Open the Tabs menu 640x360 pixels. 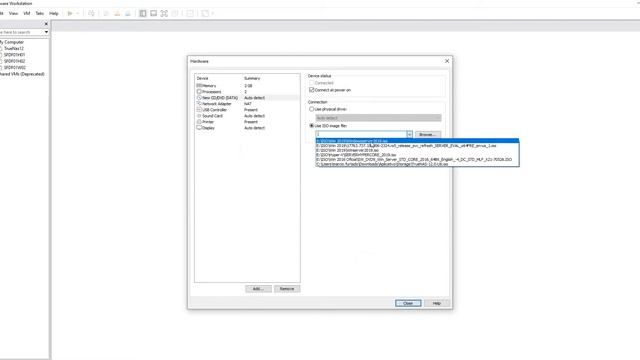pyautogui.click(x=40, y=13)
